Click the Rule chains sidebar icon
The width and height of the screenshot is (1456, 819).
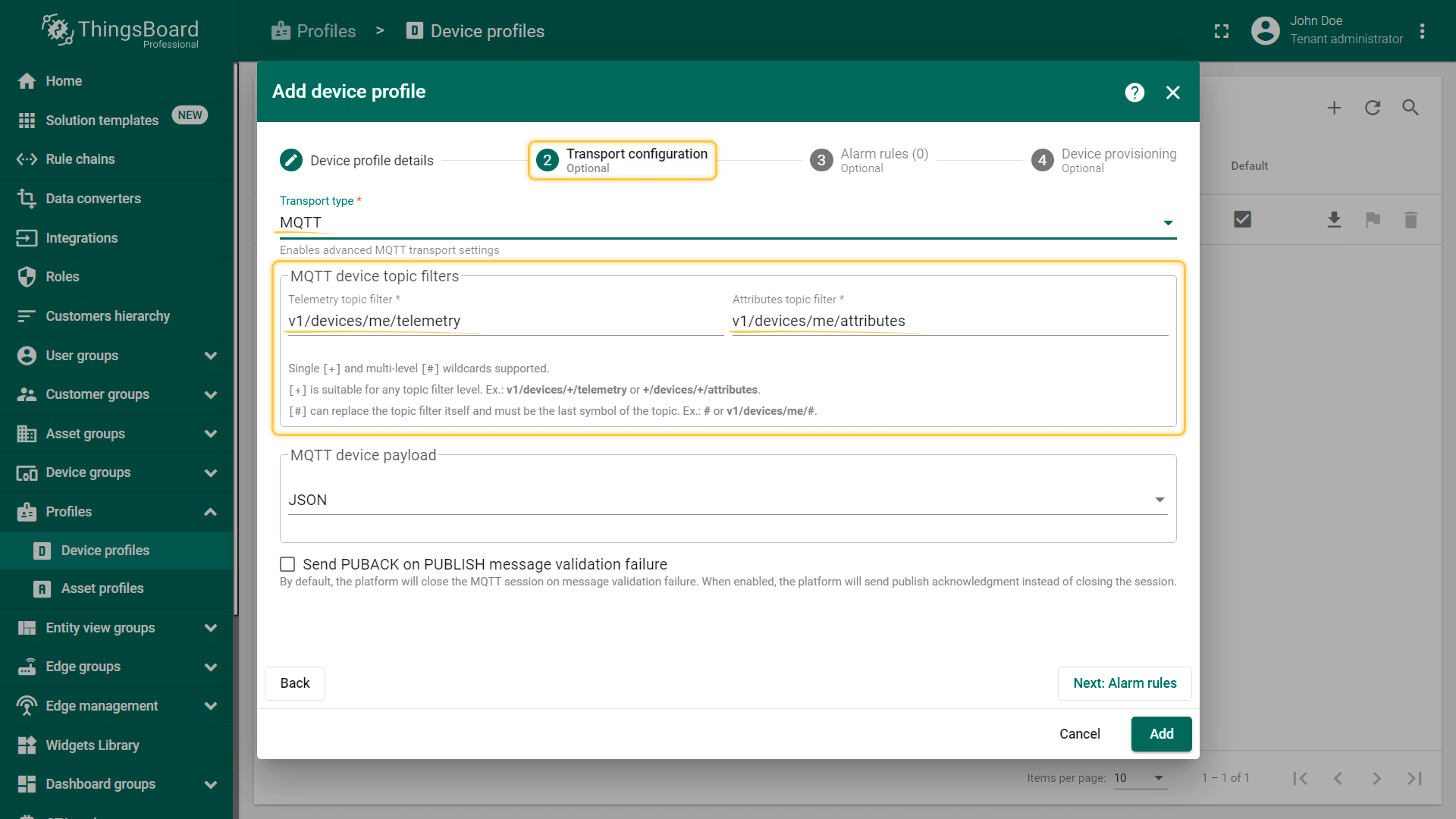click(27, 159)
